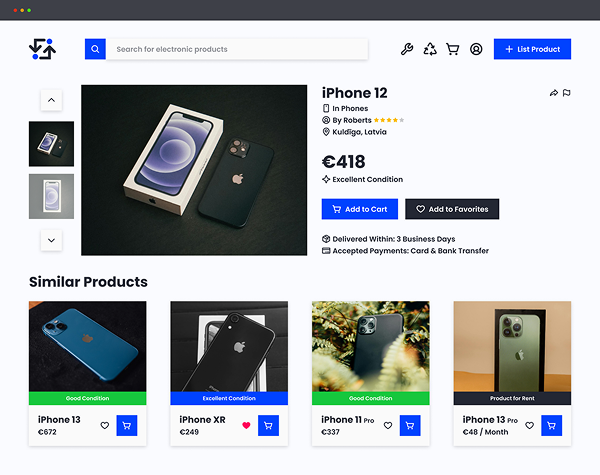Show next thumbnails with down chevron
The width and height of the screenshot is (600, 475).
[x=51, y=240]
